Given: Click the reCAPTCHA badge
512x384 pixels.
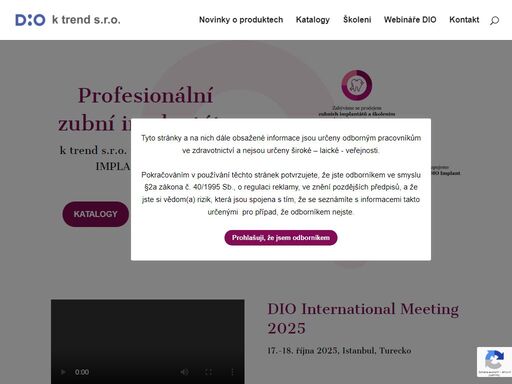Looking at the screenshot, I should point(494,362).
